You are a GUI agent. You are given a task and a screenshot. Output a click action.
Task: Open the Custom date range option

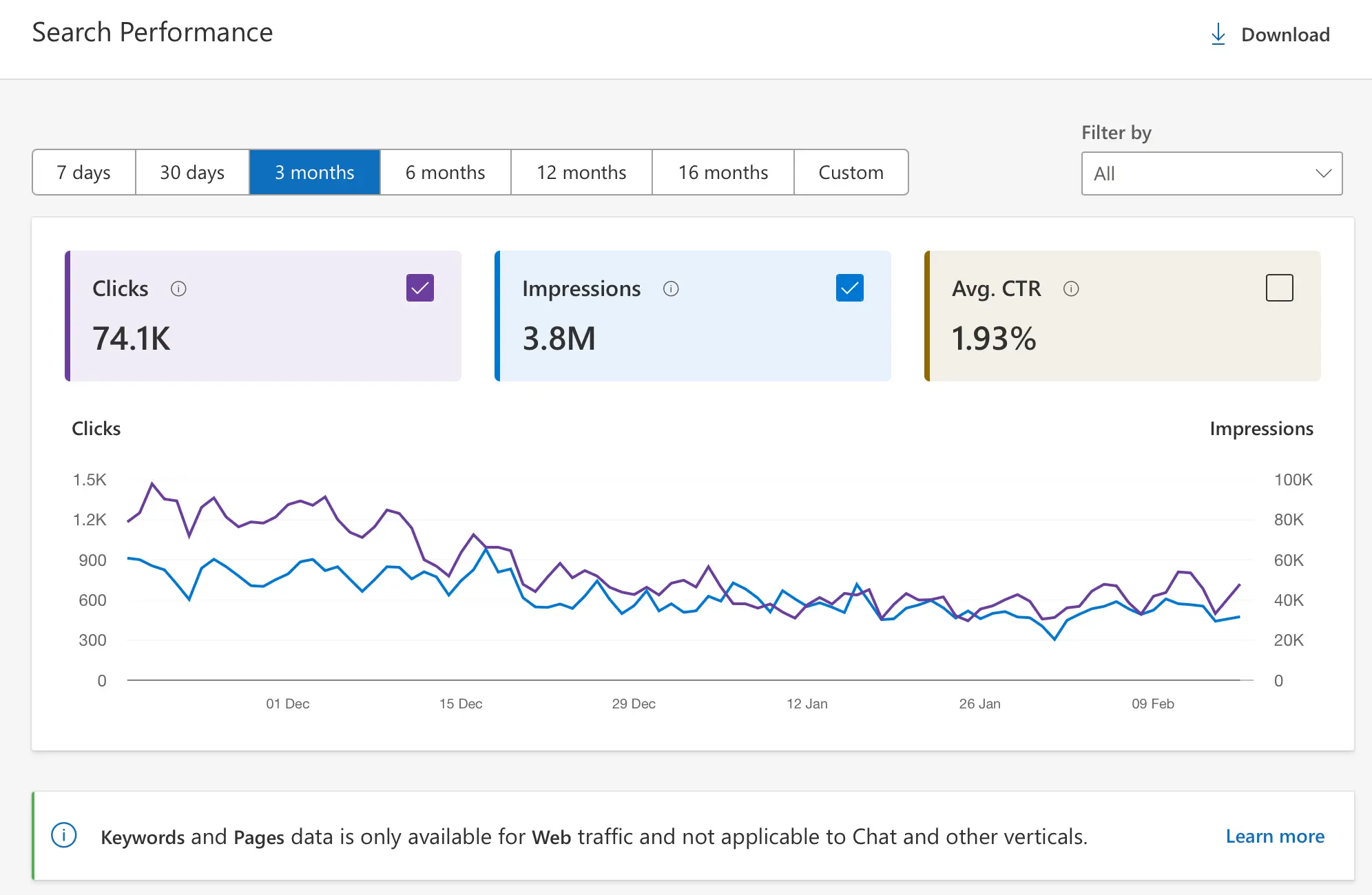click(x=851, y=172)
